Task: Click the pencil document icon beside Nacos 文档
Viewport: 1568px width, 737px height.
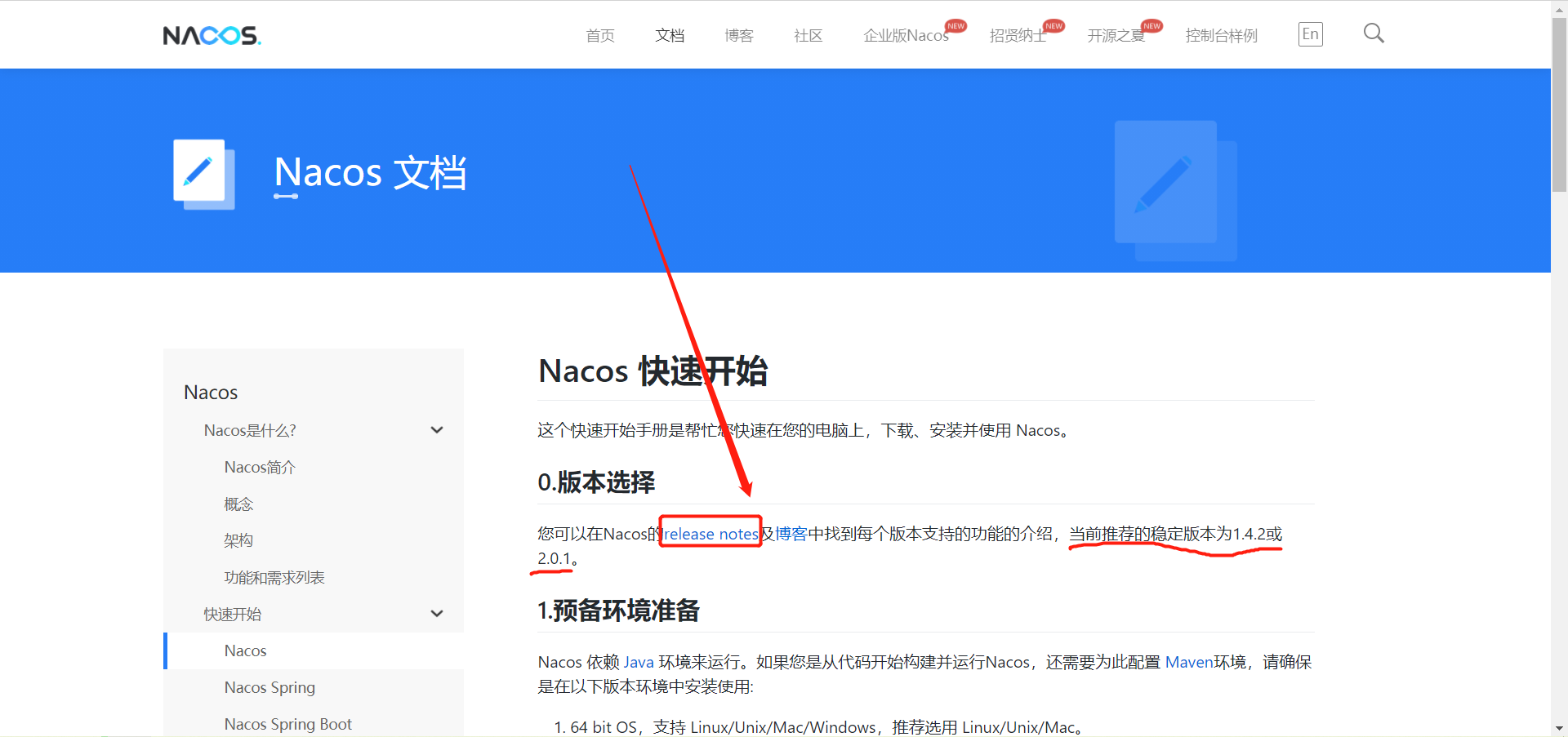Action: coord(204,174)
